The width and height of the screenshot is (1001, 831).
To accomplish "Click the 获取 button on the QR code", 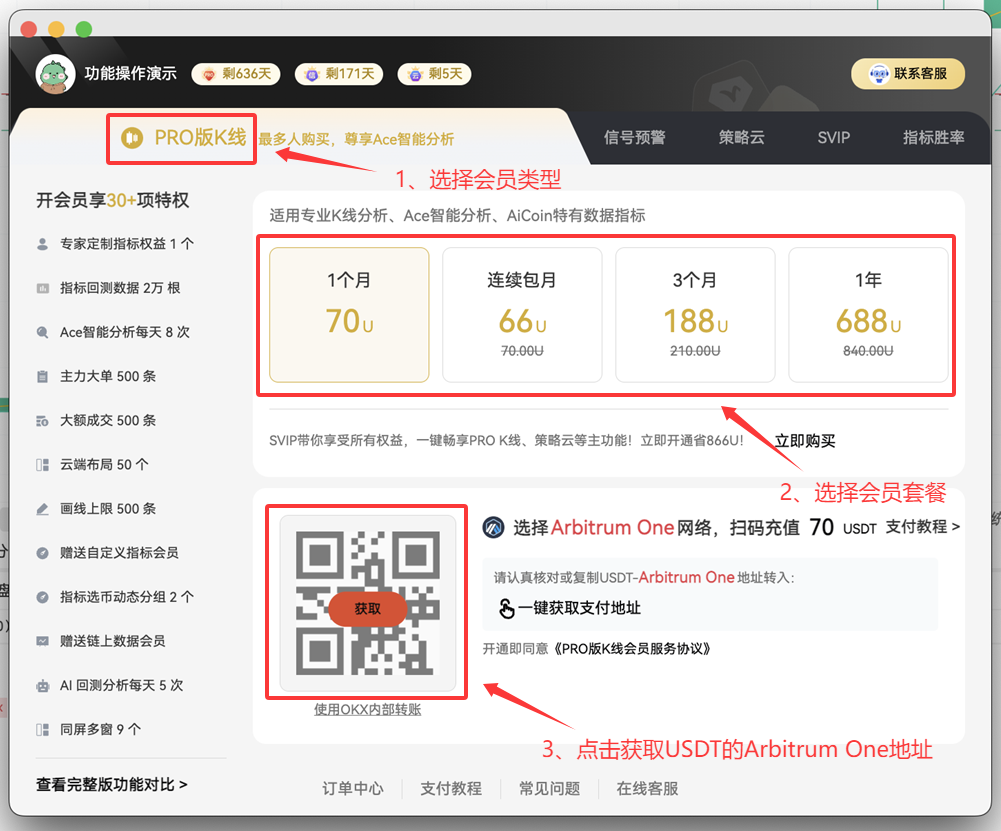I will coord(366,607).
